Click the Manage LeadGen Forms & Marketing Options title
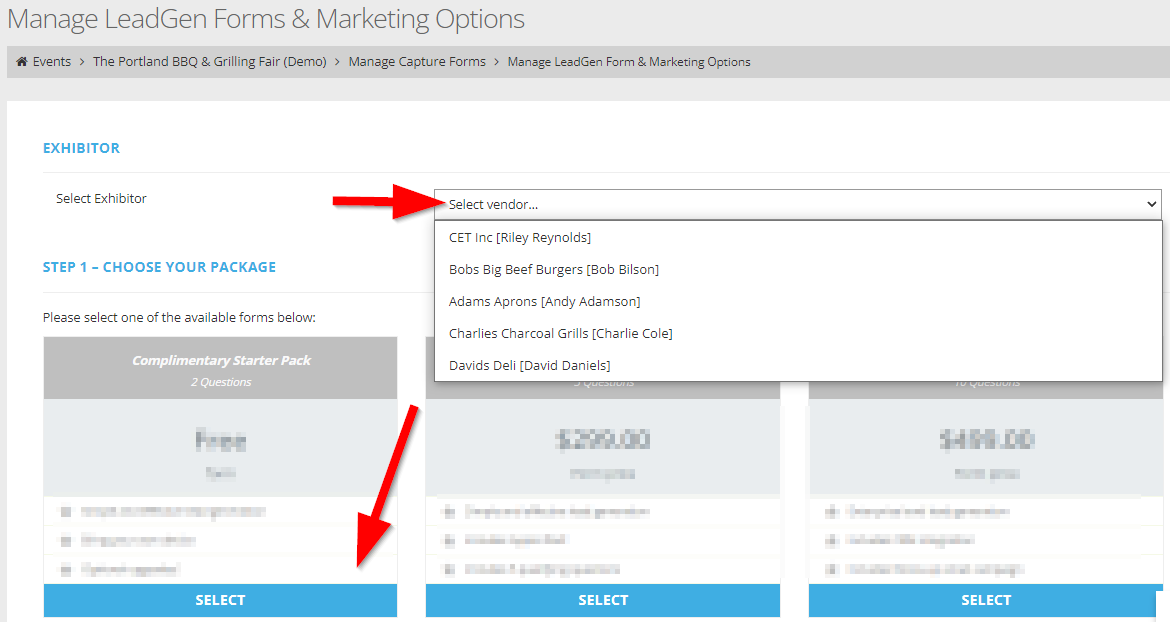1170x622 pixels. coord(266,19)
